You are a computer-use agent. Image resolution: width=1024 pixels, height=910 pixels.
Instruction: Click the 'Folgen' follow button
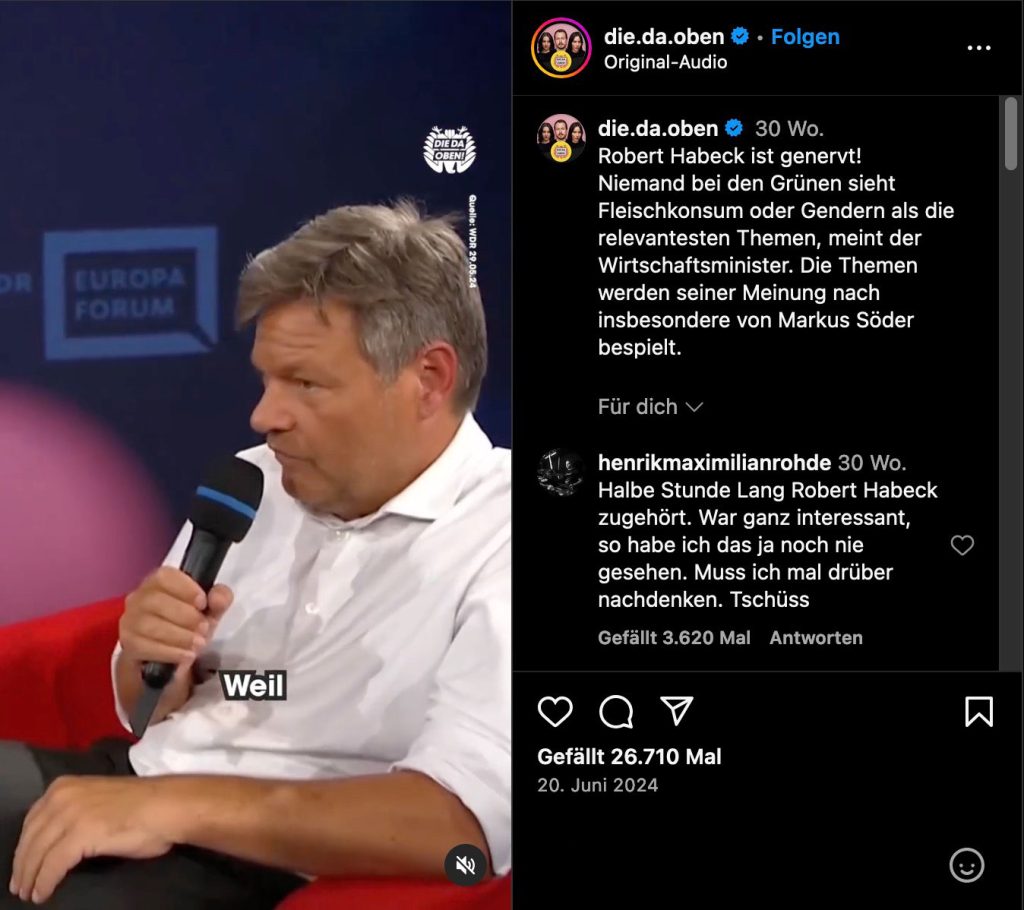click(x=805, y=37)
